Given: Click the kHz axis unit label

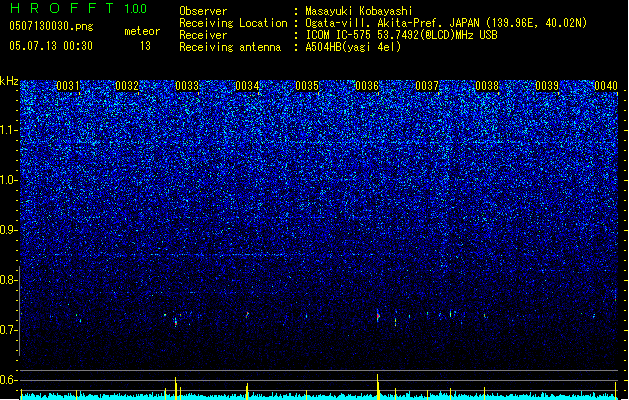Looking at the screenshot, I should coord(9,81).
